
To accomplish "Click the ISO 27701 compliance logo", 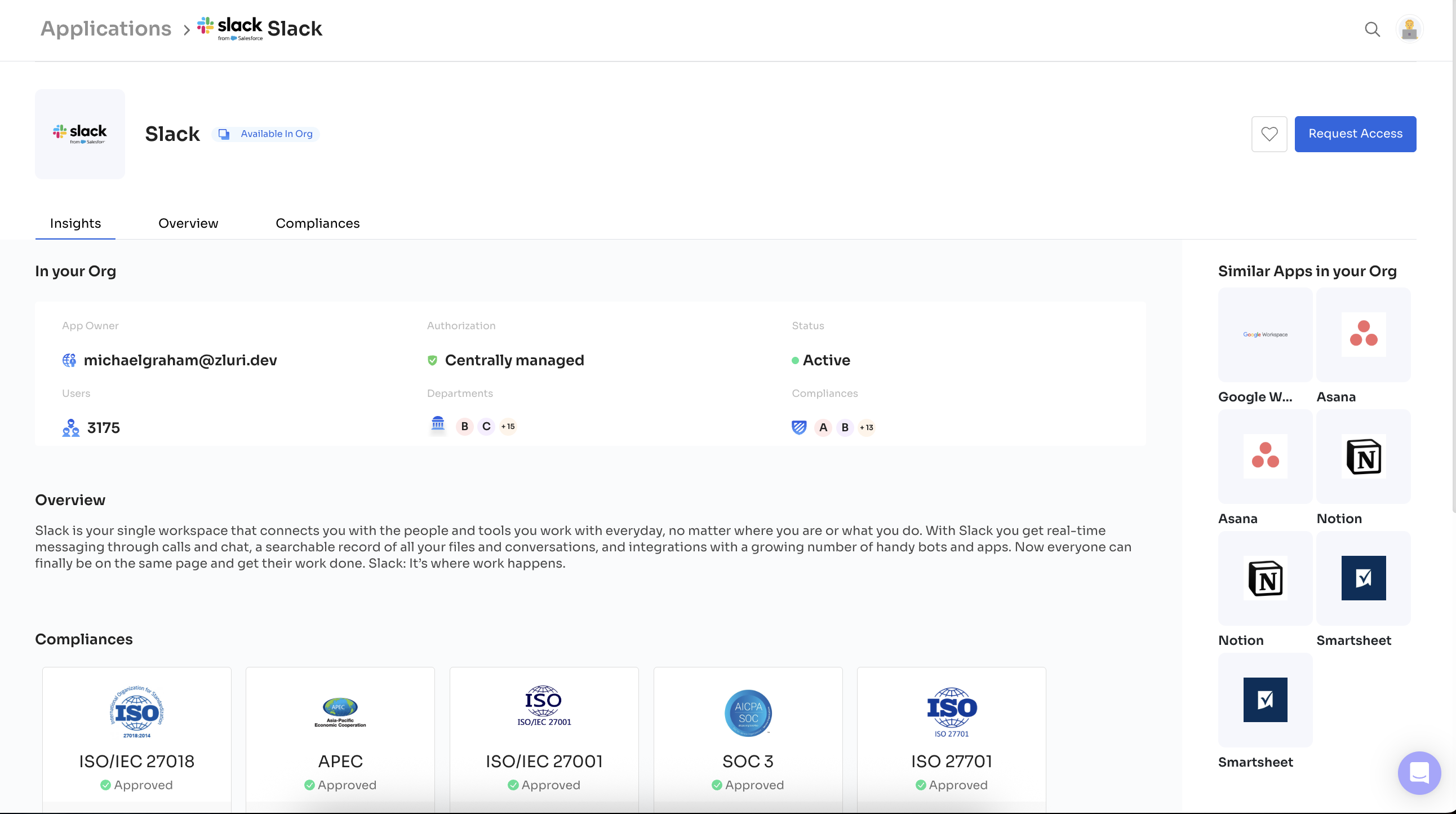I will (x=951, y=713).
